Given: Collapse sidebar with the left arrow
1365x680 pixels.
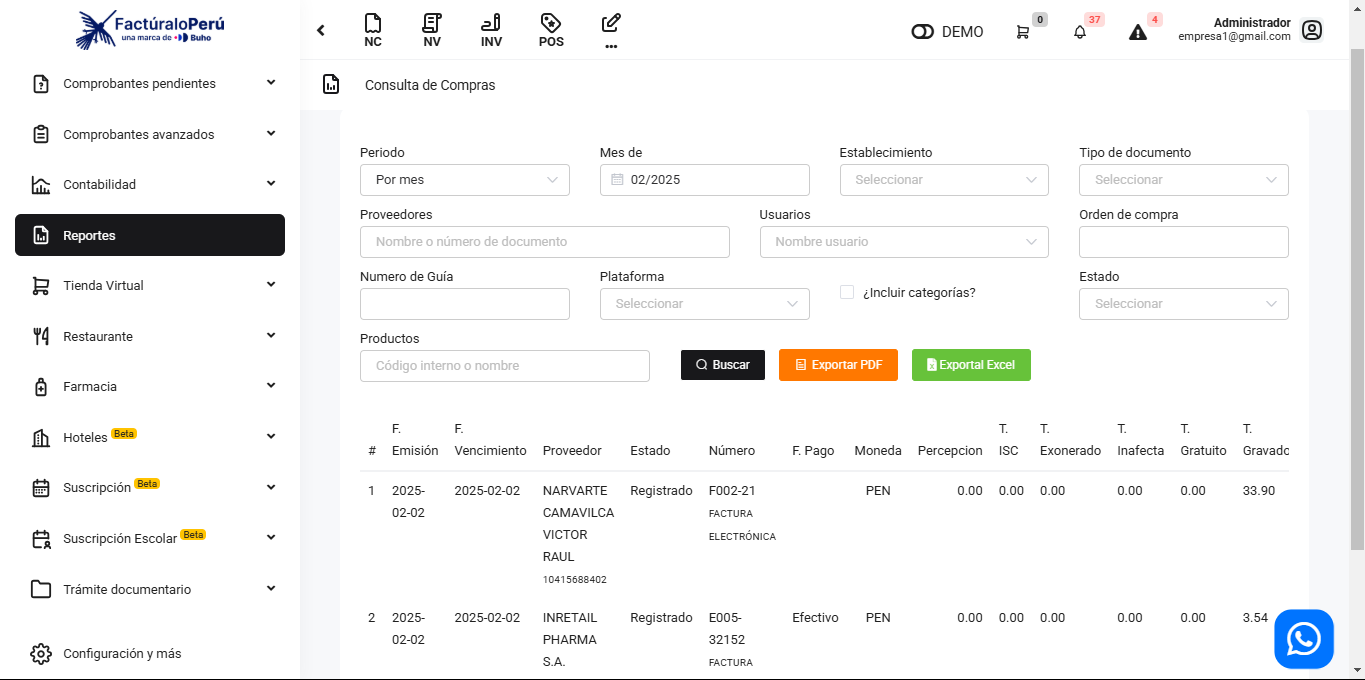Looking at the screenshot, I should click(321, 30).
